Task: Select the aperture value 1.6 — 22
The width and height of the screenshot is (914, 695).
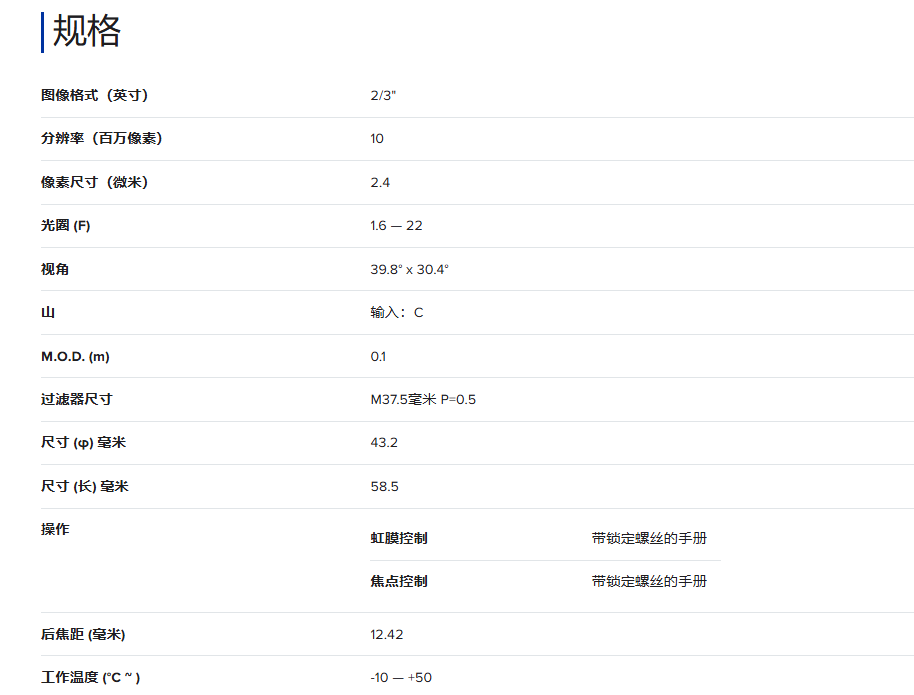Action: point(396,226)
